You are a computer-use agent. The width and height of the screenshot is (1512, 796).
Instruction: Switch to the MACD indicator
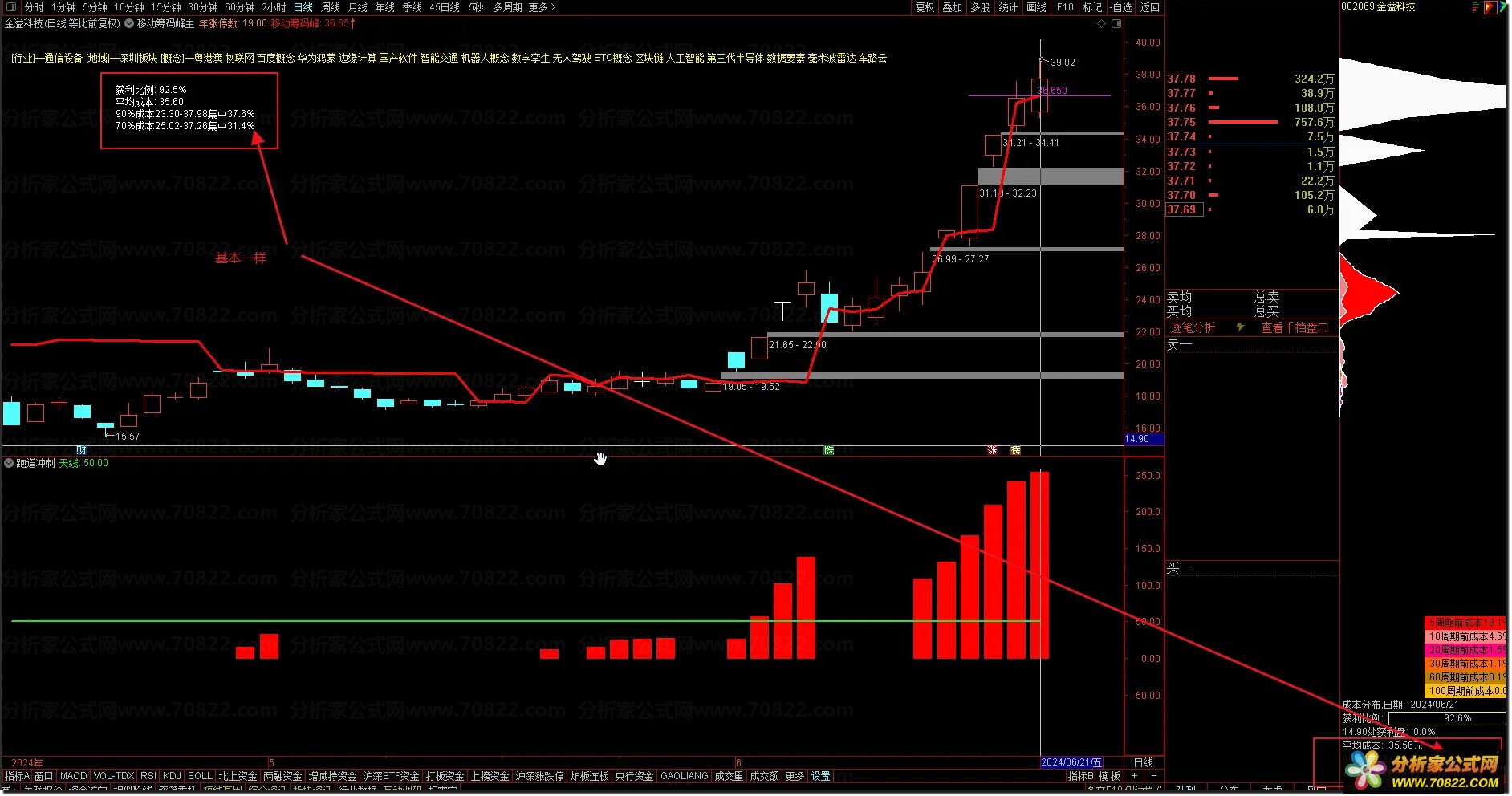[x=73, y=776]
